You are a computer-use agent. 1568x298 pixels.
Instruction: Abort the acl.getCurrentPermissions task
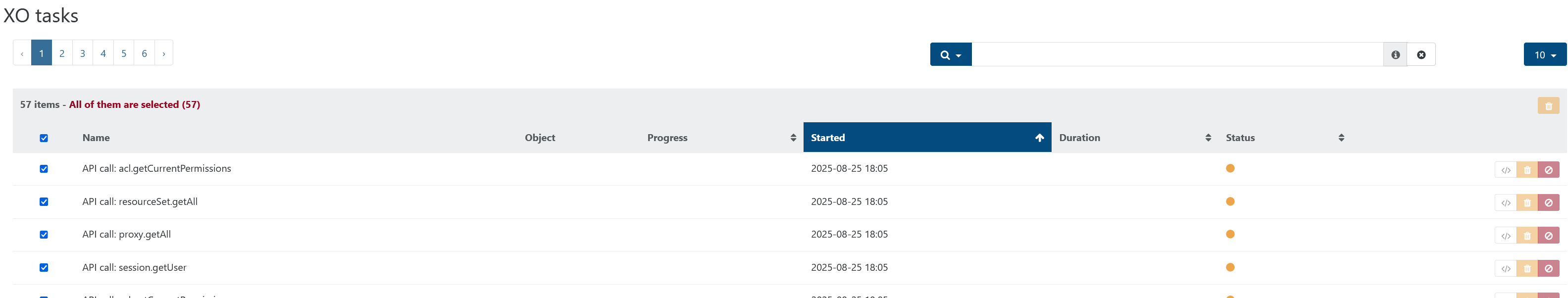(x=1548, y=170)
